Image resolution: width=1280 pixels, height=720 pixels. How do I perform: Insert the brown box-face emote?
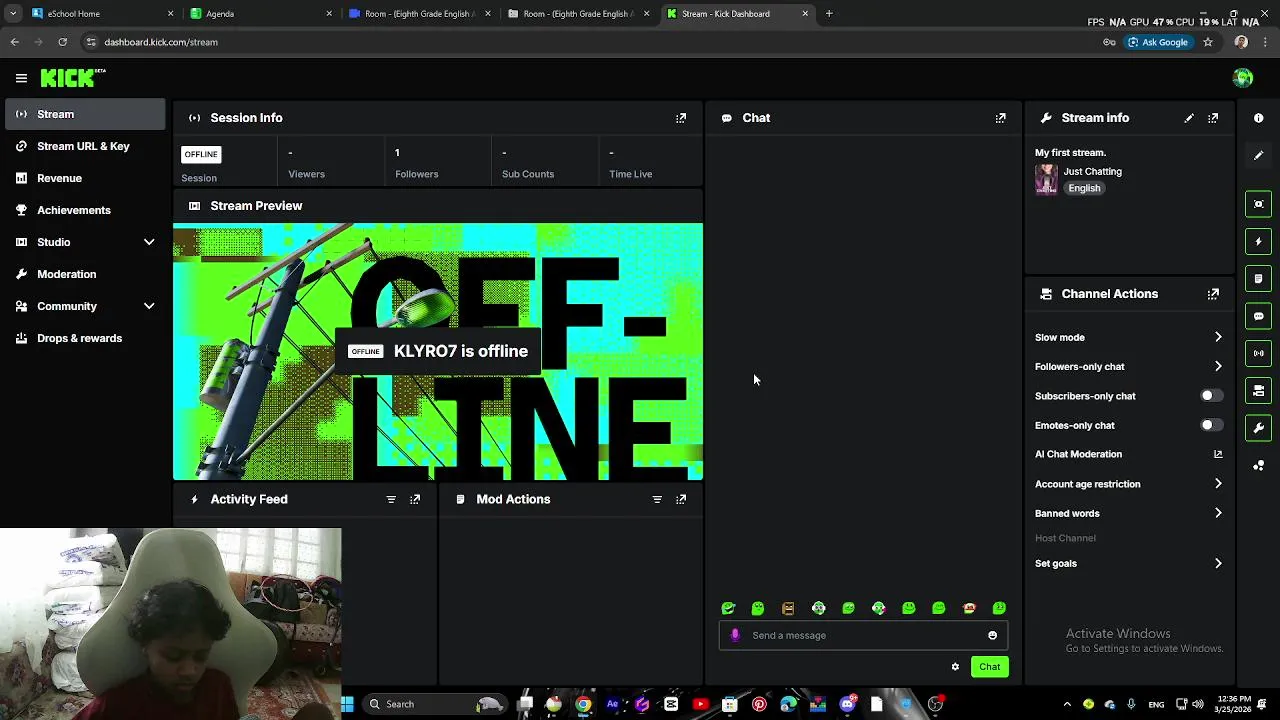pos(788,608)
